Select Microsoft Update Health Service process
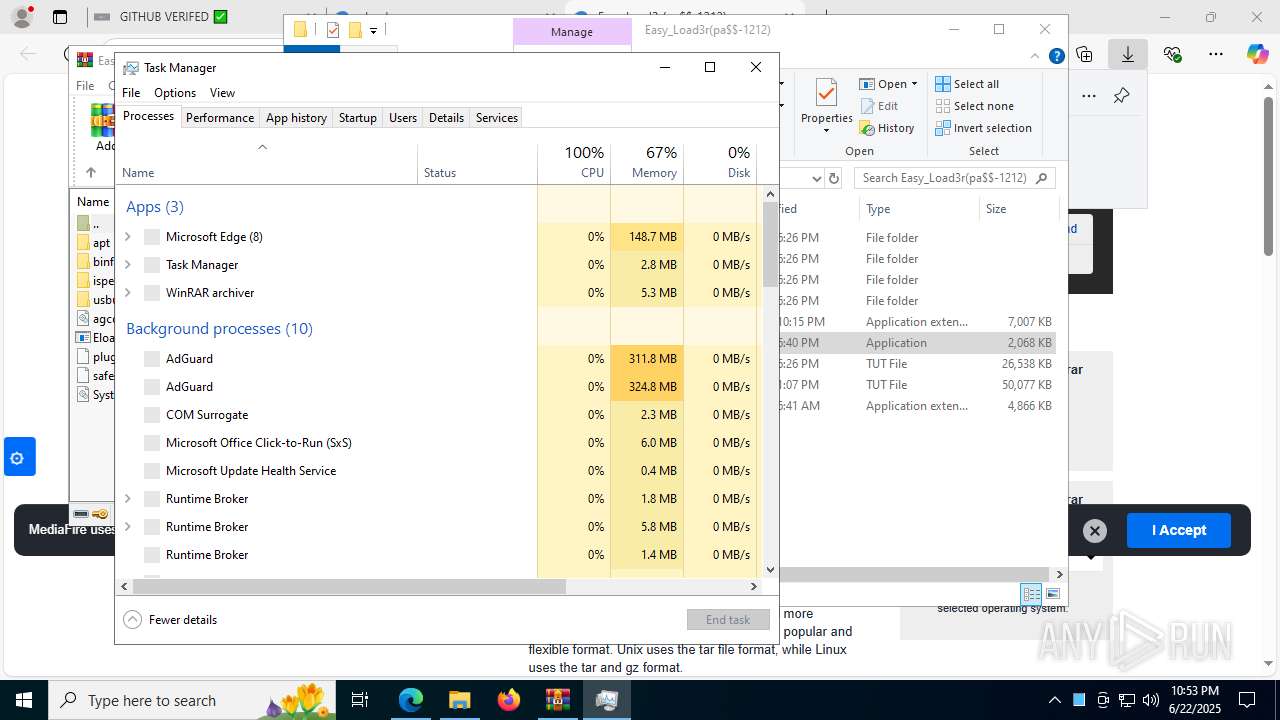1280x720 pixels. pos(437,471)
